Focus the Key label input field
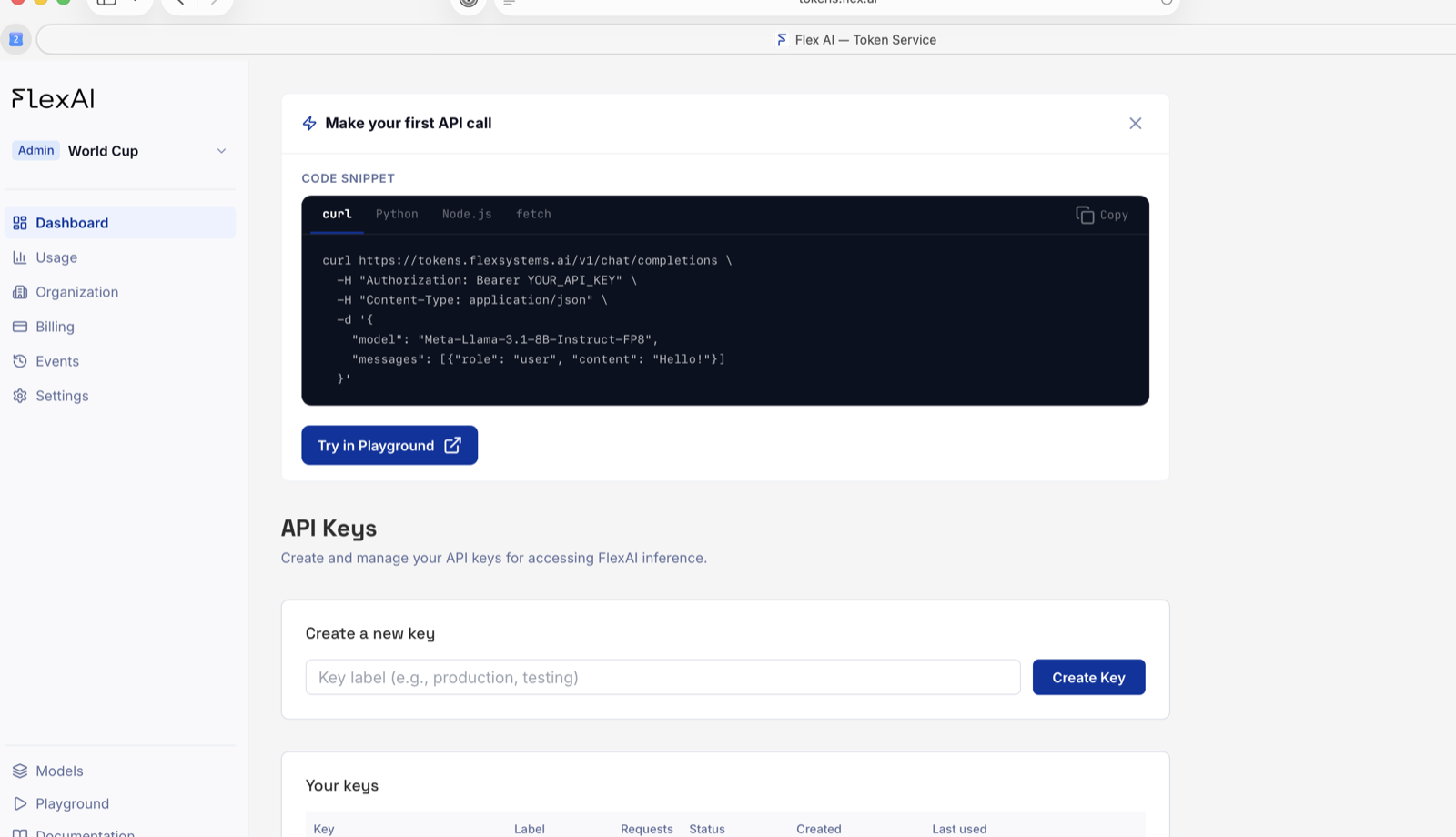Screen dimensions: 1456x837 pyautogui.click(x=662, y=677)
